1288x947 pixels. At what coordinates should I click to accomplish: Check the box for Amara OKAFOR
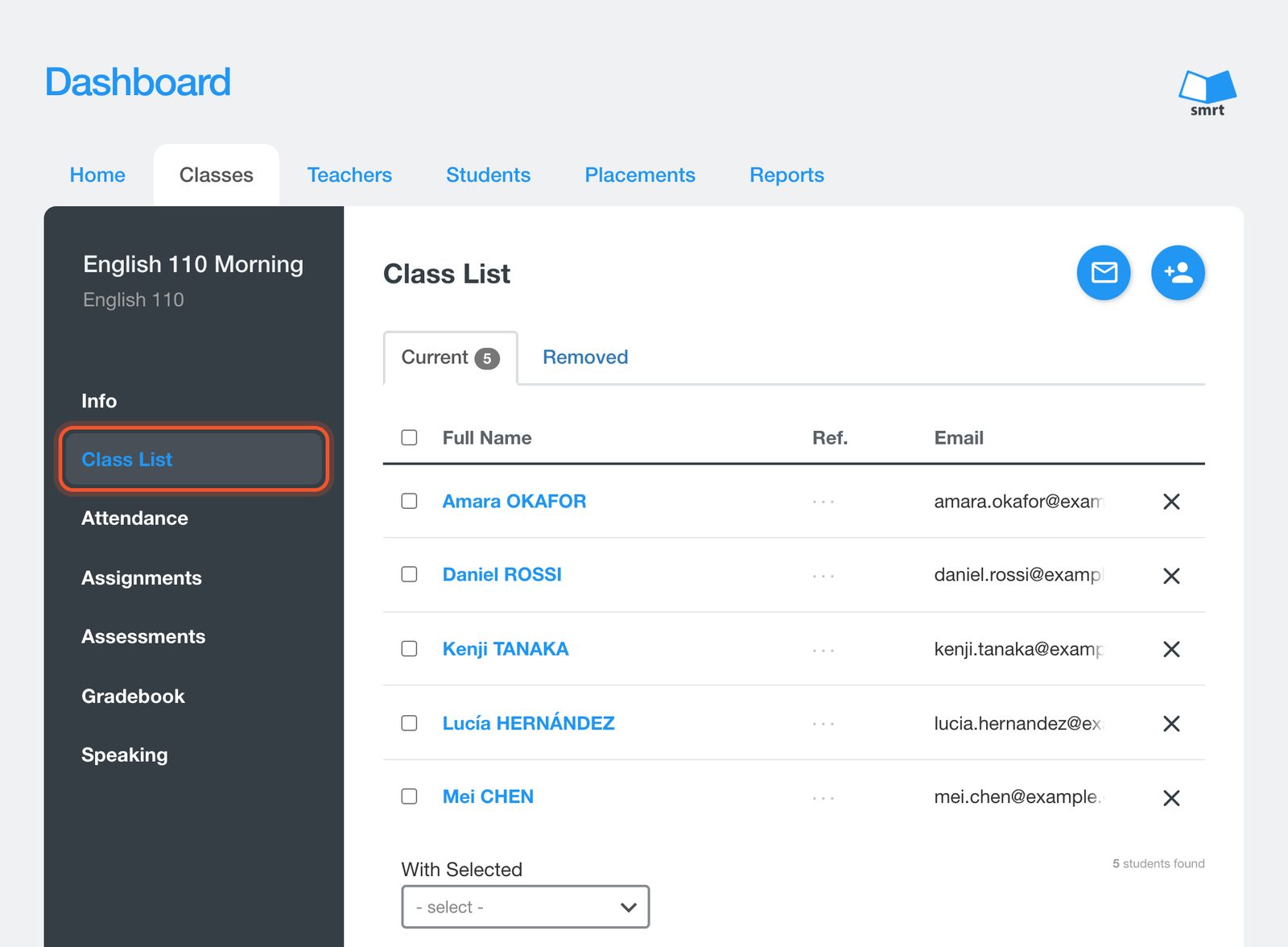409,501
